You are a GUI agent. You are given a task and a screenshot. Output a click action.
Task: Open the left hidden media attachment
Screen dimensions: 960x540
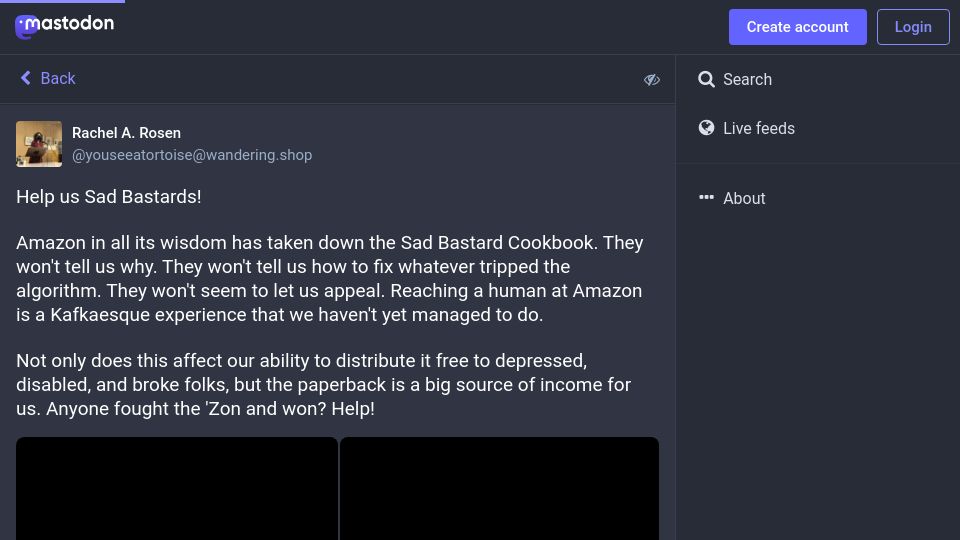[x=176, y=489]
